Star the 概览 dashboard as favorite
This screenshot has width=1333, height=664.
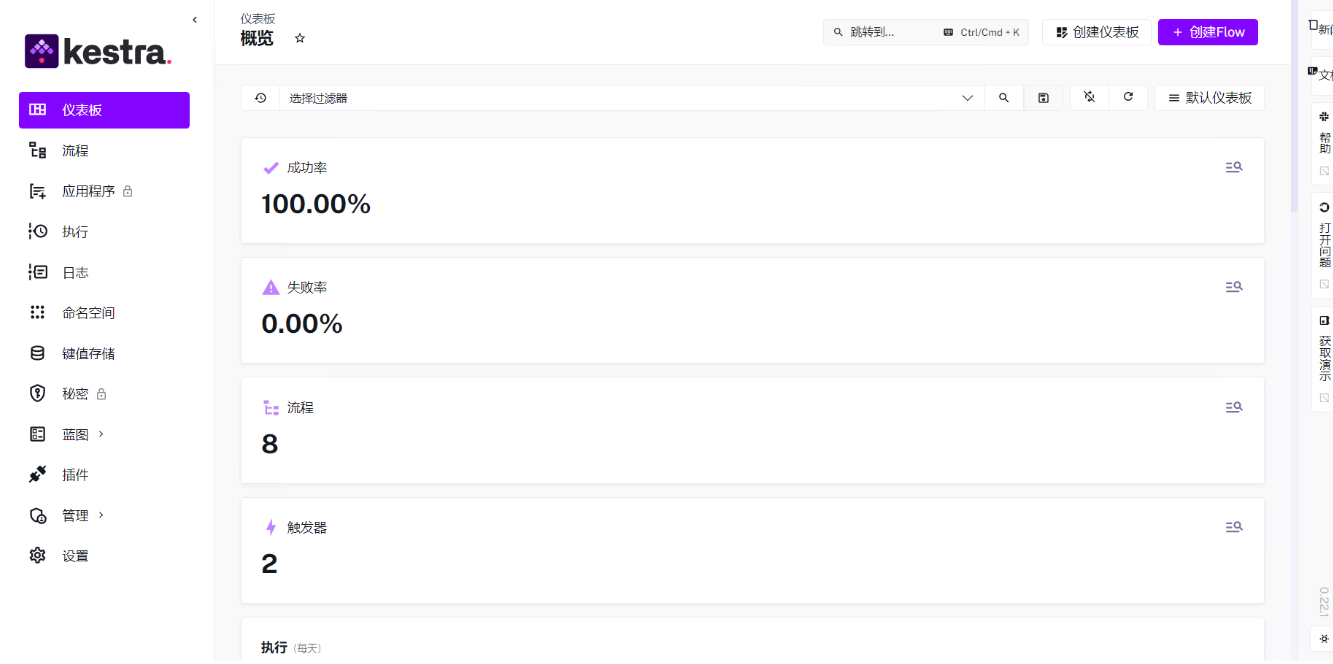pyautogui.click(x=299, y=38)
